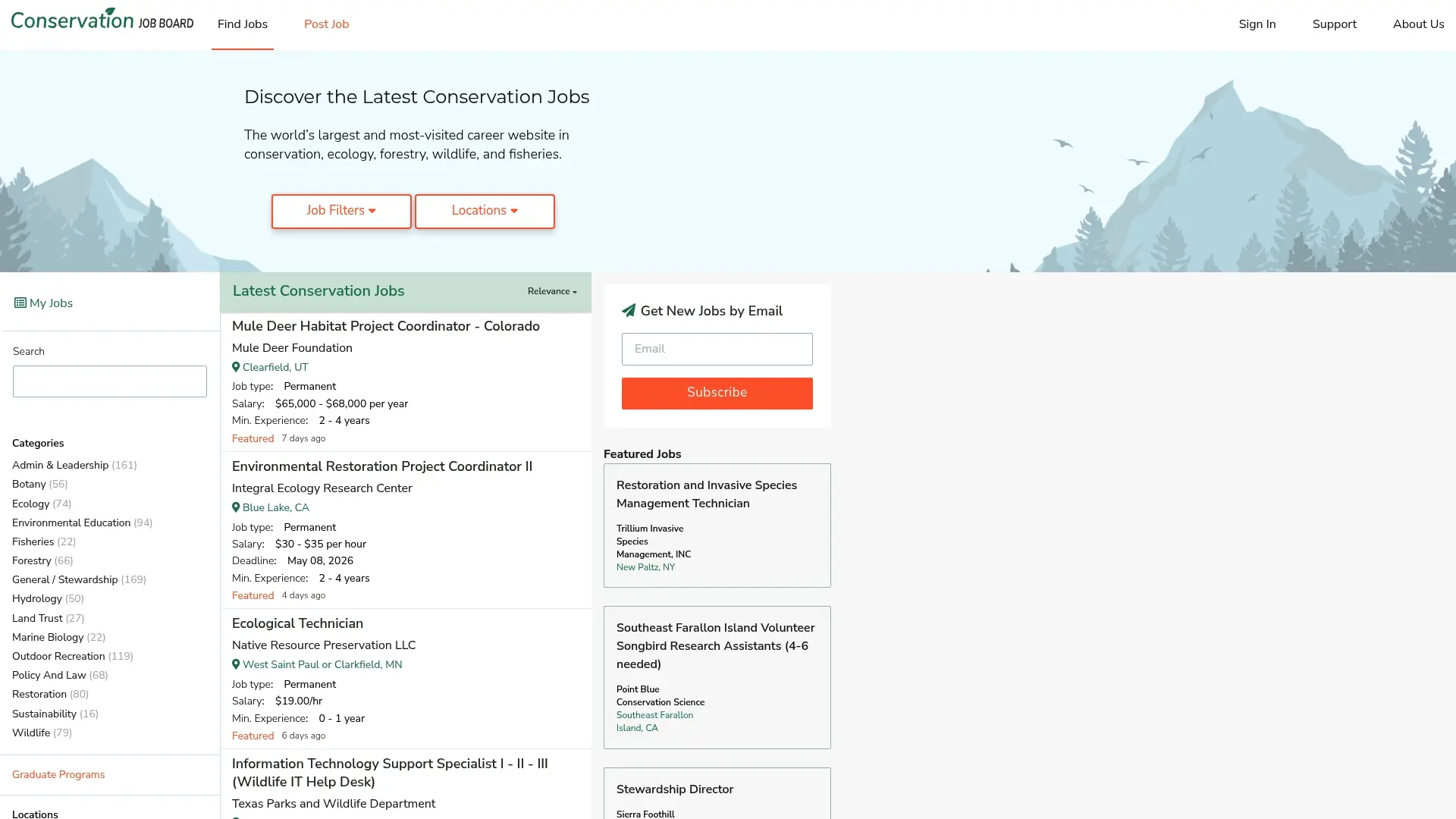Click into the job Search box

click(109, 381)
